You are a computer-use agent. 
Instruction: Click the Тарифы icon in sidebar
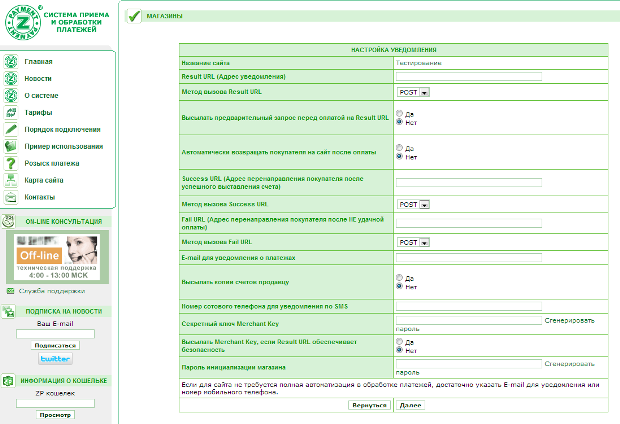point(10,112)
